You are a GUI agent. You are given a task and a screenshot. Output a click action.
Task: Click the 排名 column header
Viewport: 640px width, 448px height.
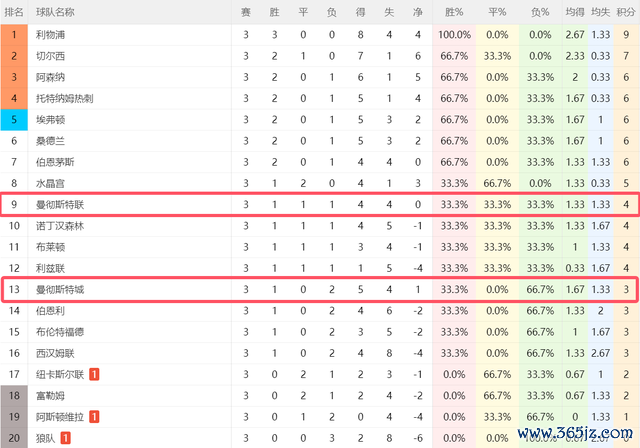[14, 12]
